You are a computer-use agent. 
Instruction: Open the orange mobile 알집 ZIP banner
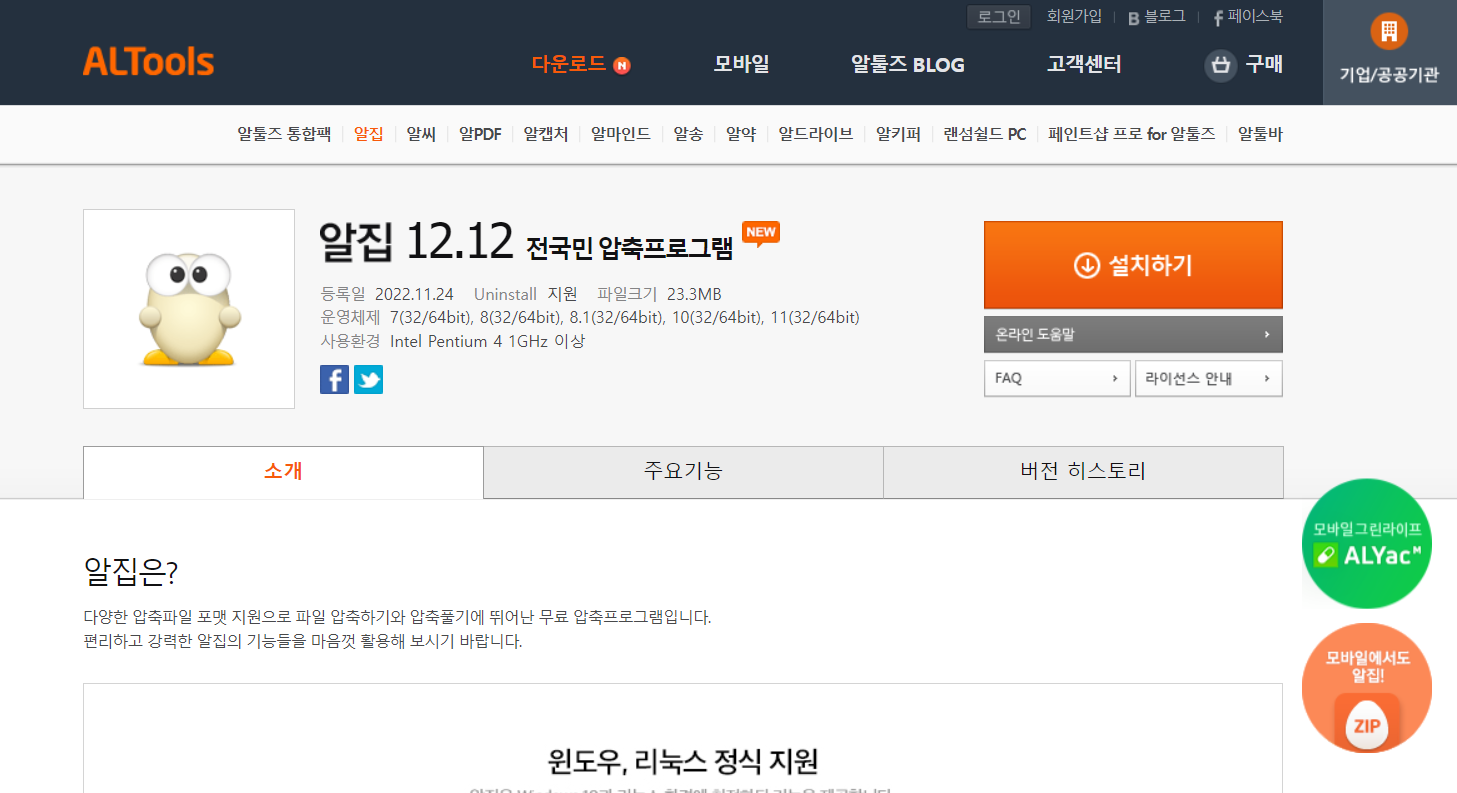point(1367,688)
